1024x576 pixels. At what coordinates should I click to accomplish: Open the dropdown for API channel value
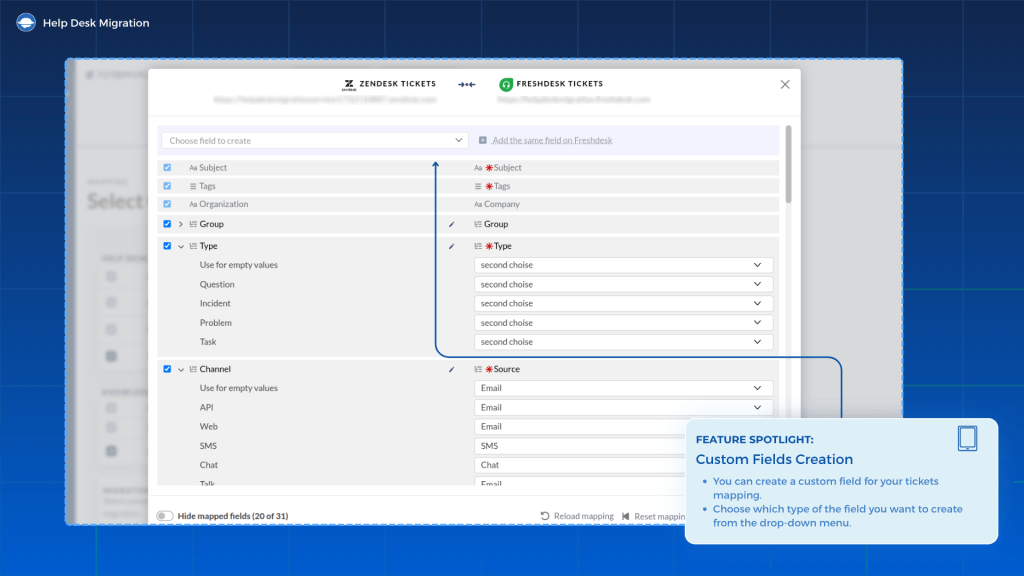(x=623, y=408)
